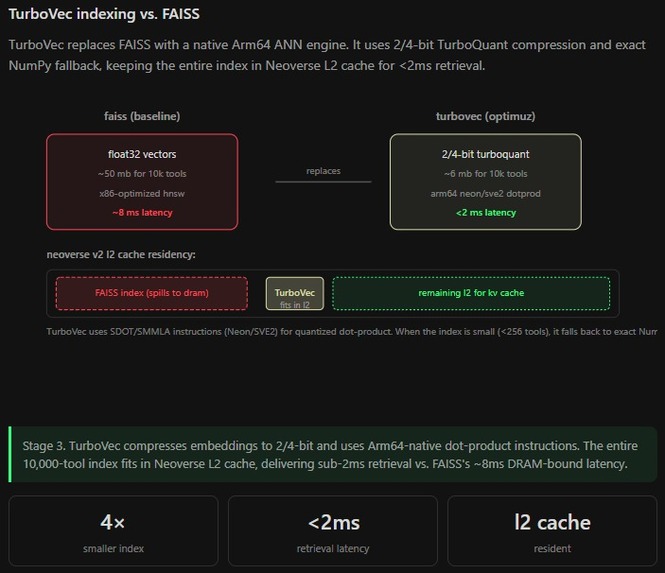Click the '<2ms' retrieval latency stat

point(333,531)
